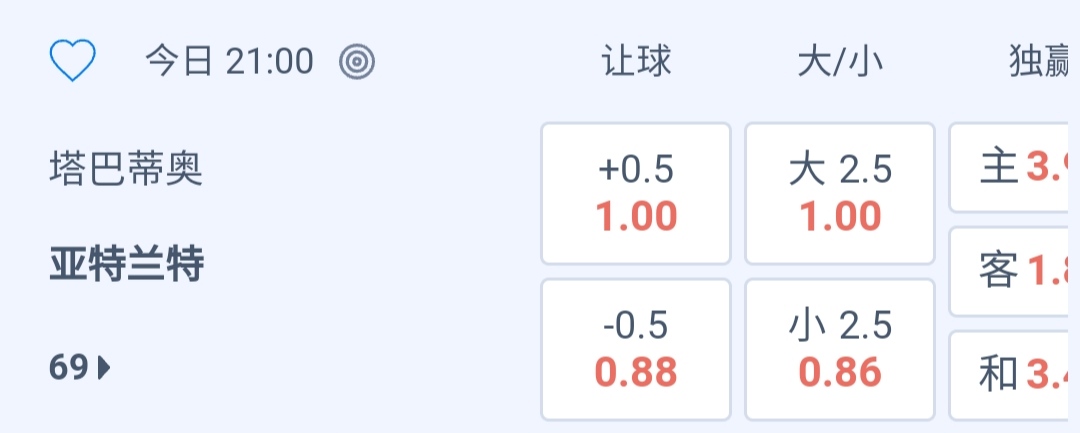Switch to the 大/小 column header
Screen dimensions: 1080x433
tap(840, 62)
